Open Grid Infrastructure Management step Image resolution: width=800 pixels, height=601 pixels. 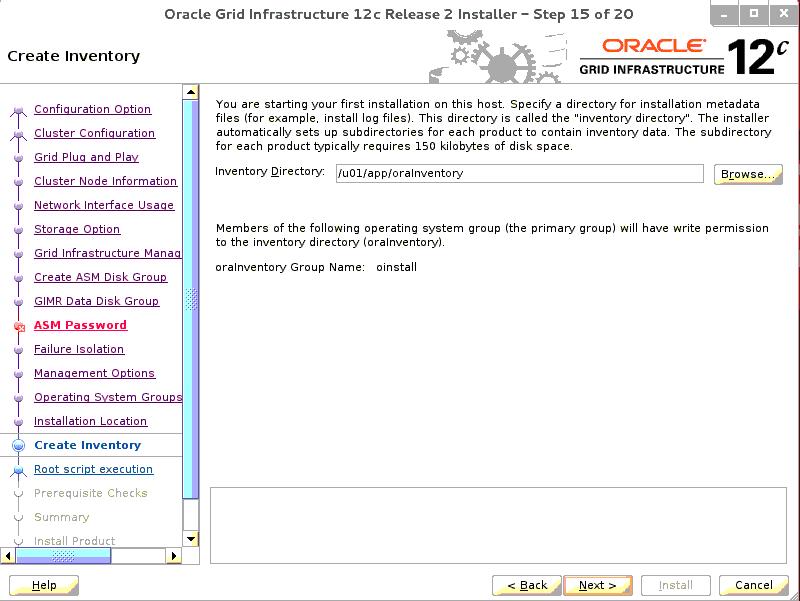pyautogui.click(x=108, y=253)
